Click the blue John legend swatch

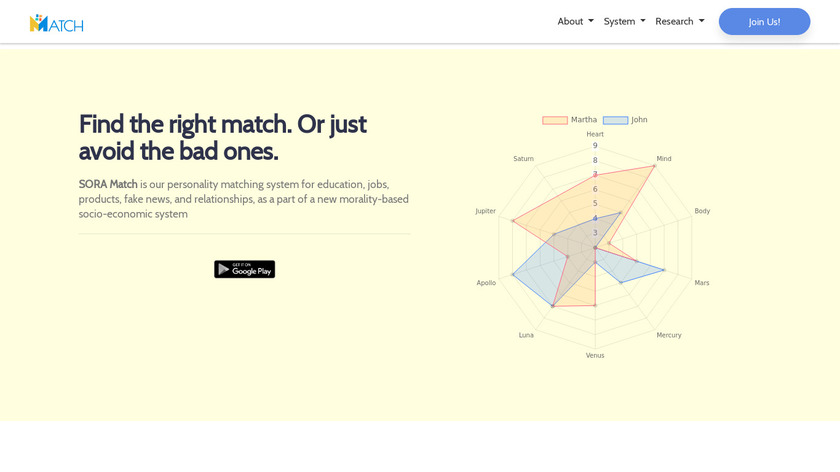click(x=615, y=120)
